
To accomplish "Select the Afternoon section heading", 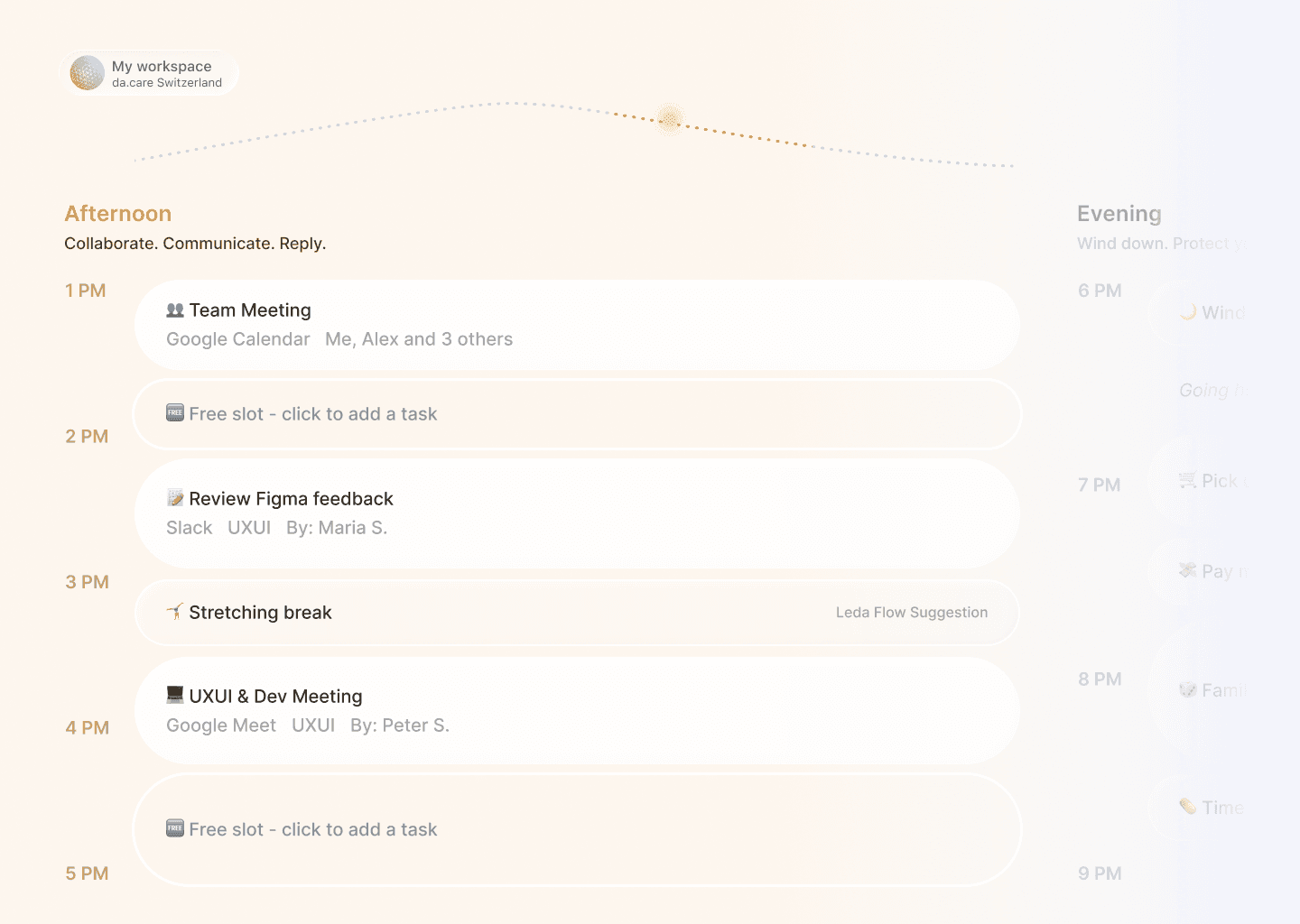I will 118,214.
